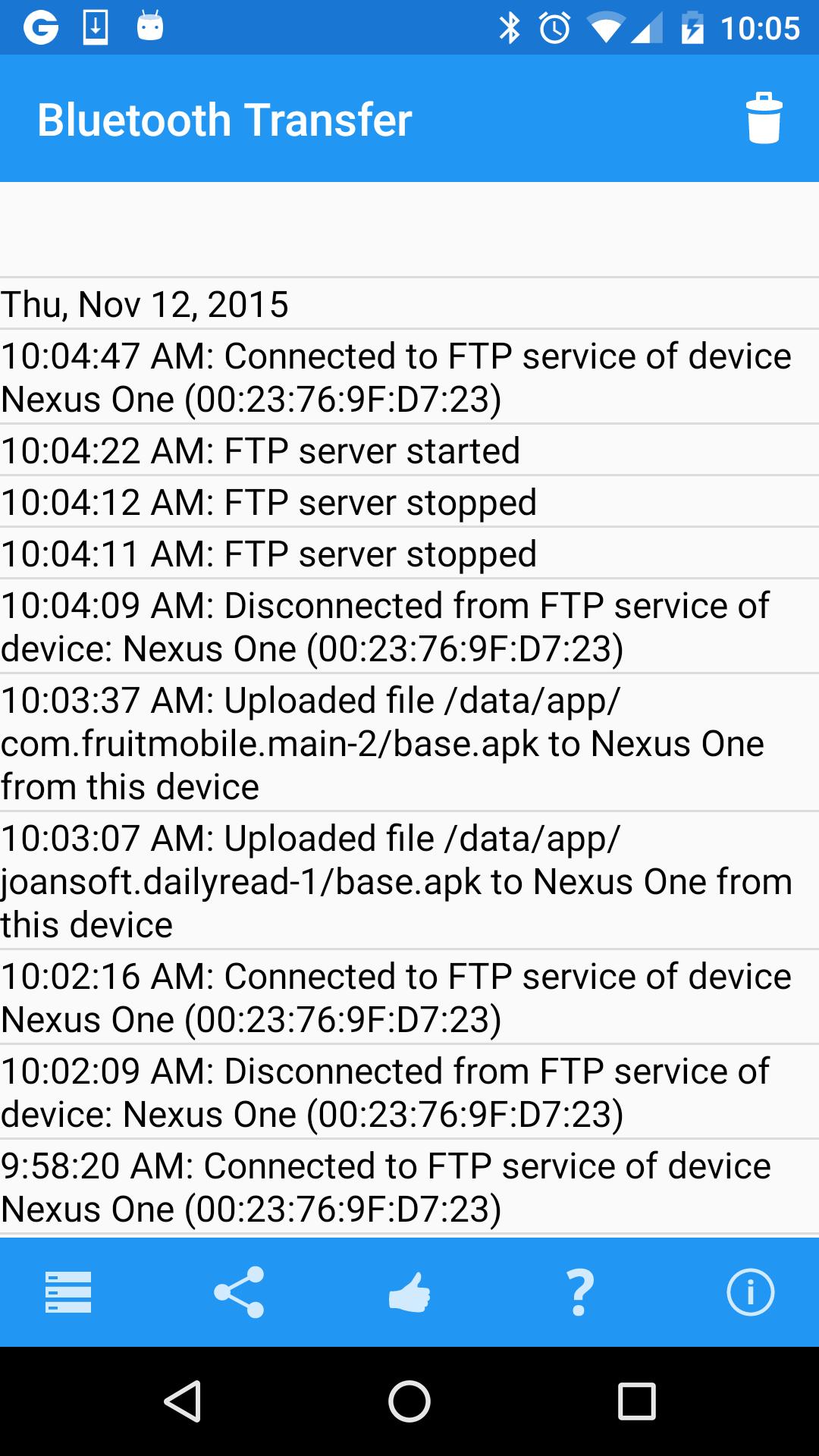
Task: Tap the Android back navigation button
Action: 183,1401
